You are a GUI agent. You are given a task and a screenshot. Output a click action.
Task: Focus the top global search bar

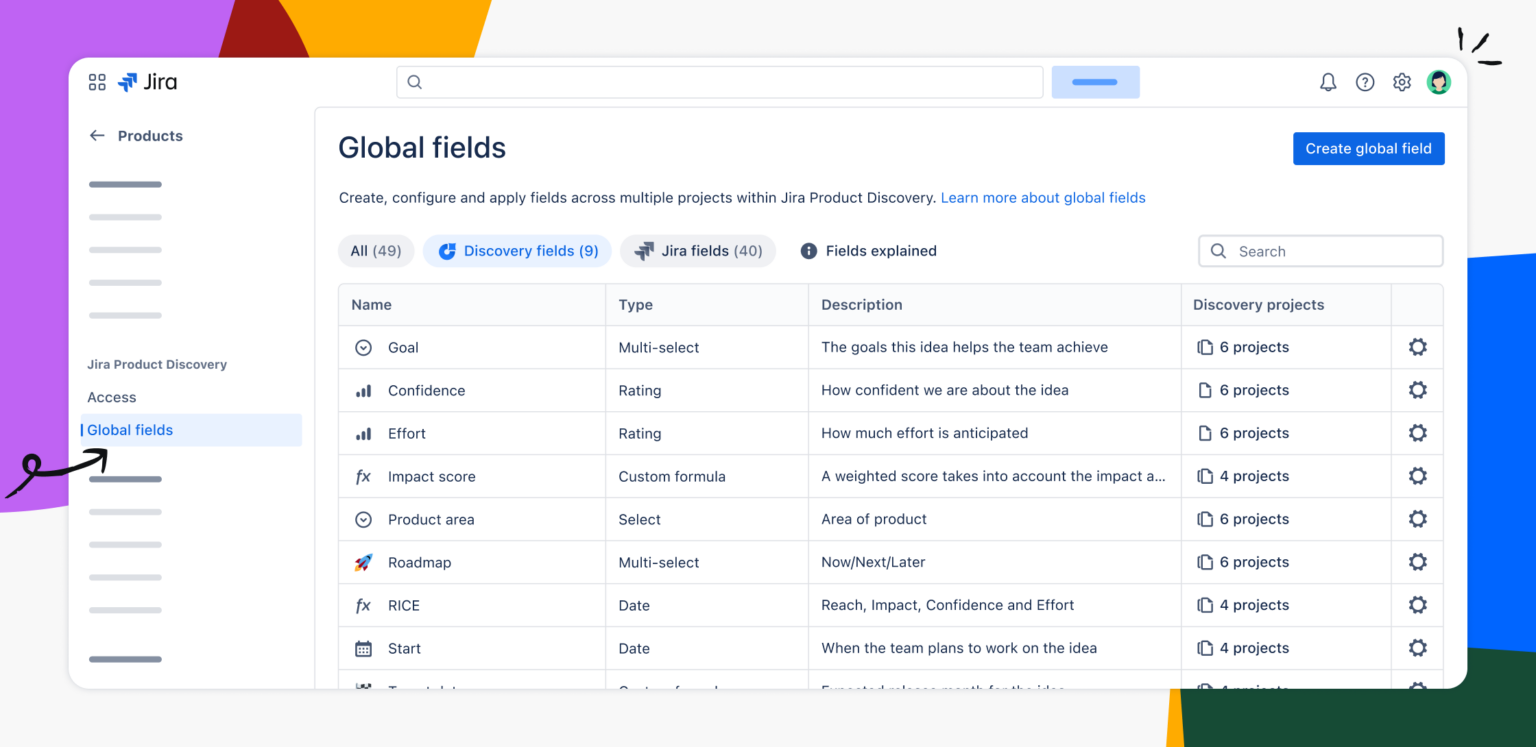pos(720,82)
